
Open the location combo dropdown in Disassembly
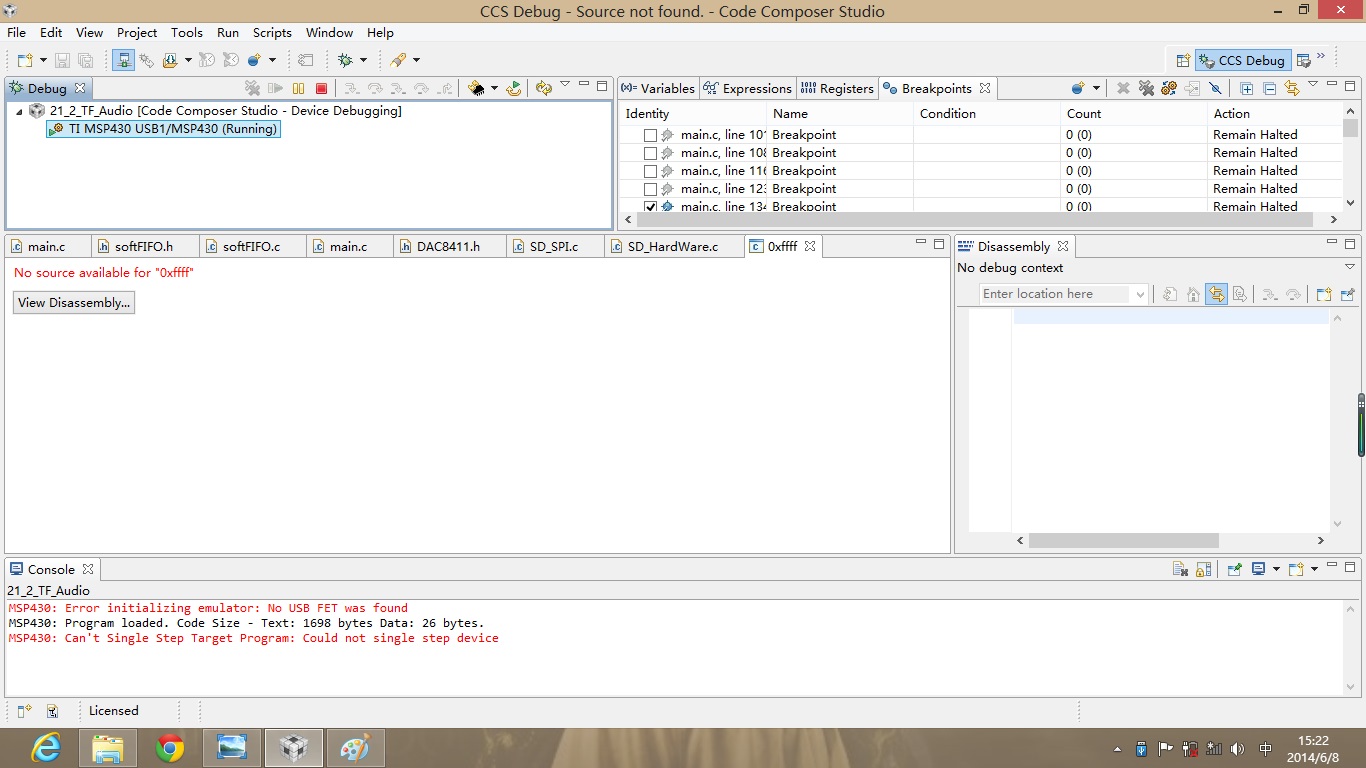(x=1139, y=294)
